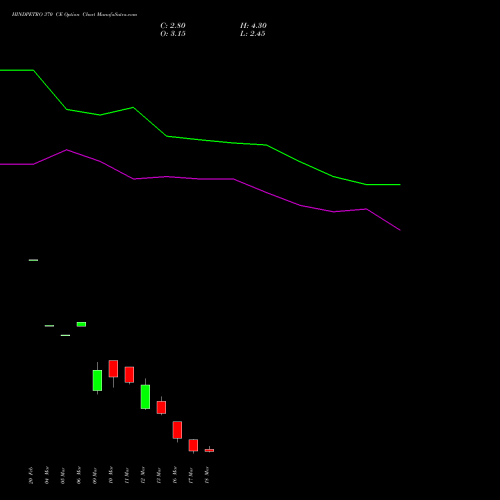Viewport: 500px width, 500px height.
Task: Click the small red candle above 18 Mar
Action: point(209,450)
